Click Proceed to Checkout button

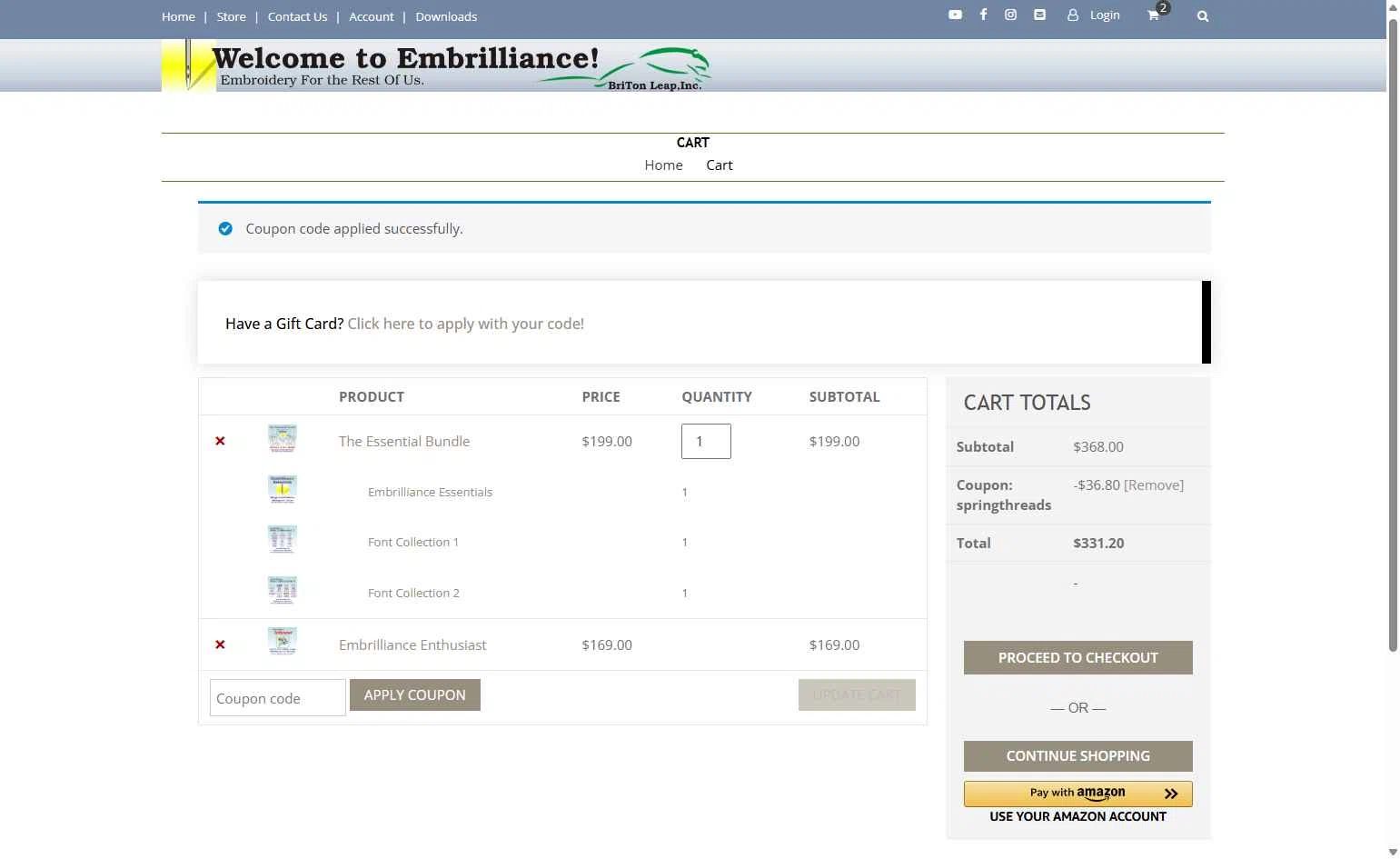tap(1078, 657)
